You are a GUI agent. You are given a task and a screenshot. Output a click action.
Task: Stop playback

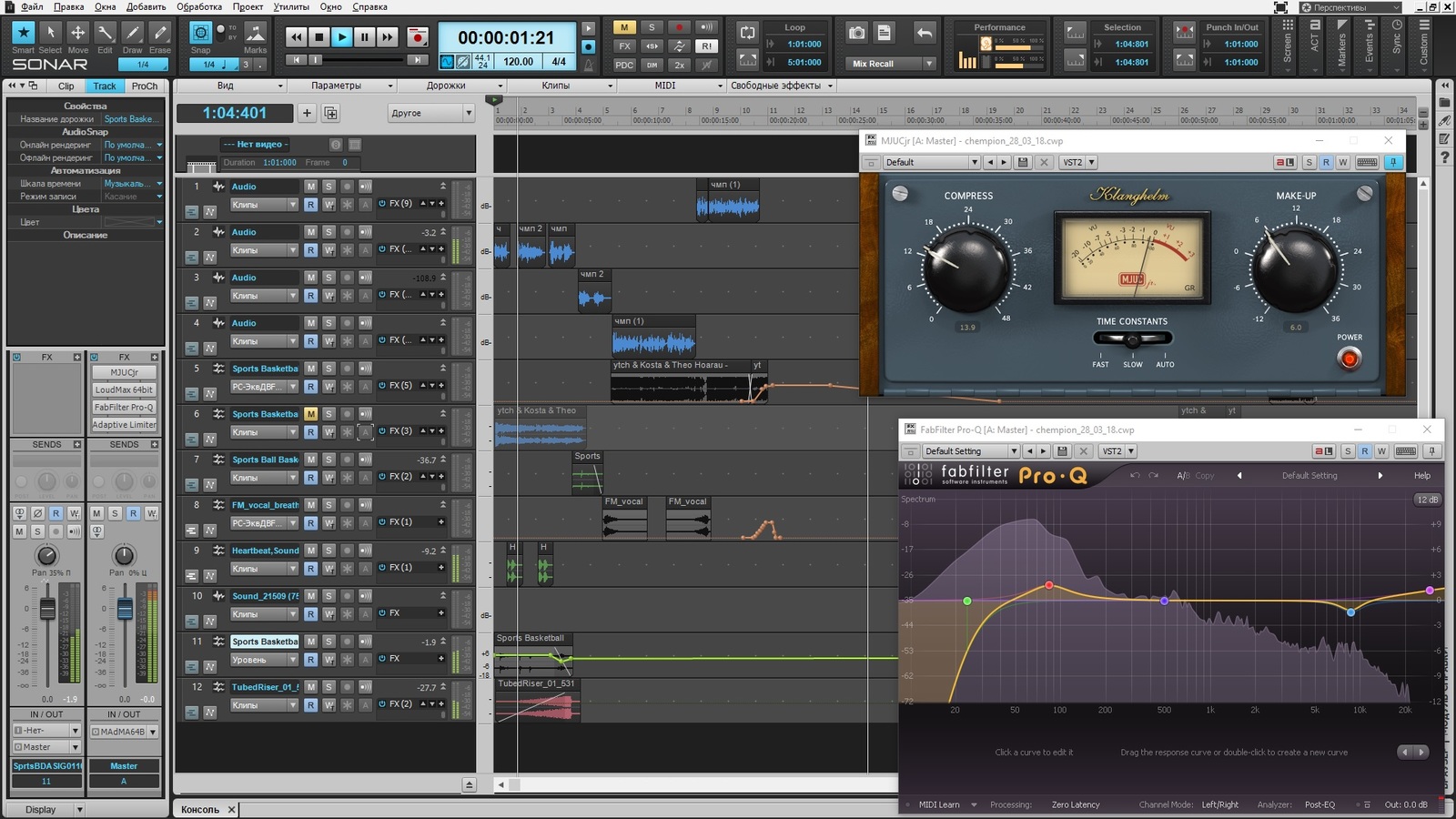318,37
